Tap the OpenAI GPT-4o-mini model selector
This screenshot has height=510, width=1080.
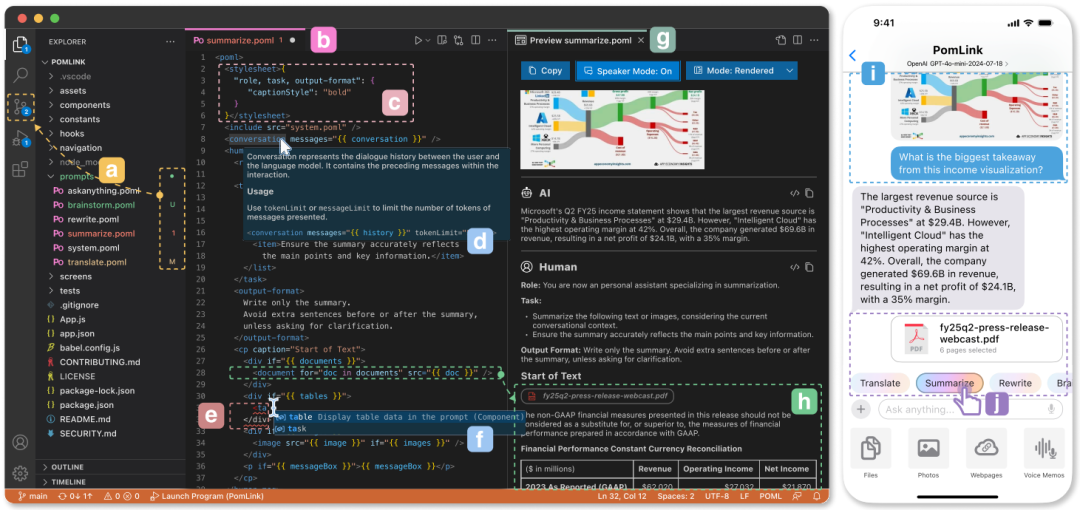957,63
